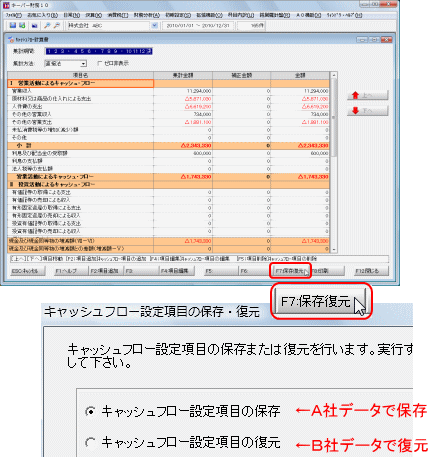Viewport: 430px width, 457px height.
Task: Click the F2:項目追加 button
Action: pos(105,271)
